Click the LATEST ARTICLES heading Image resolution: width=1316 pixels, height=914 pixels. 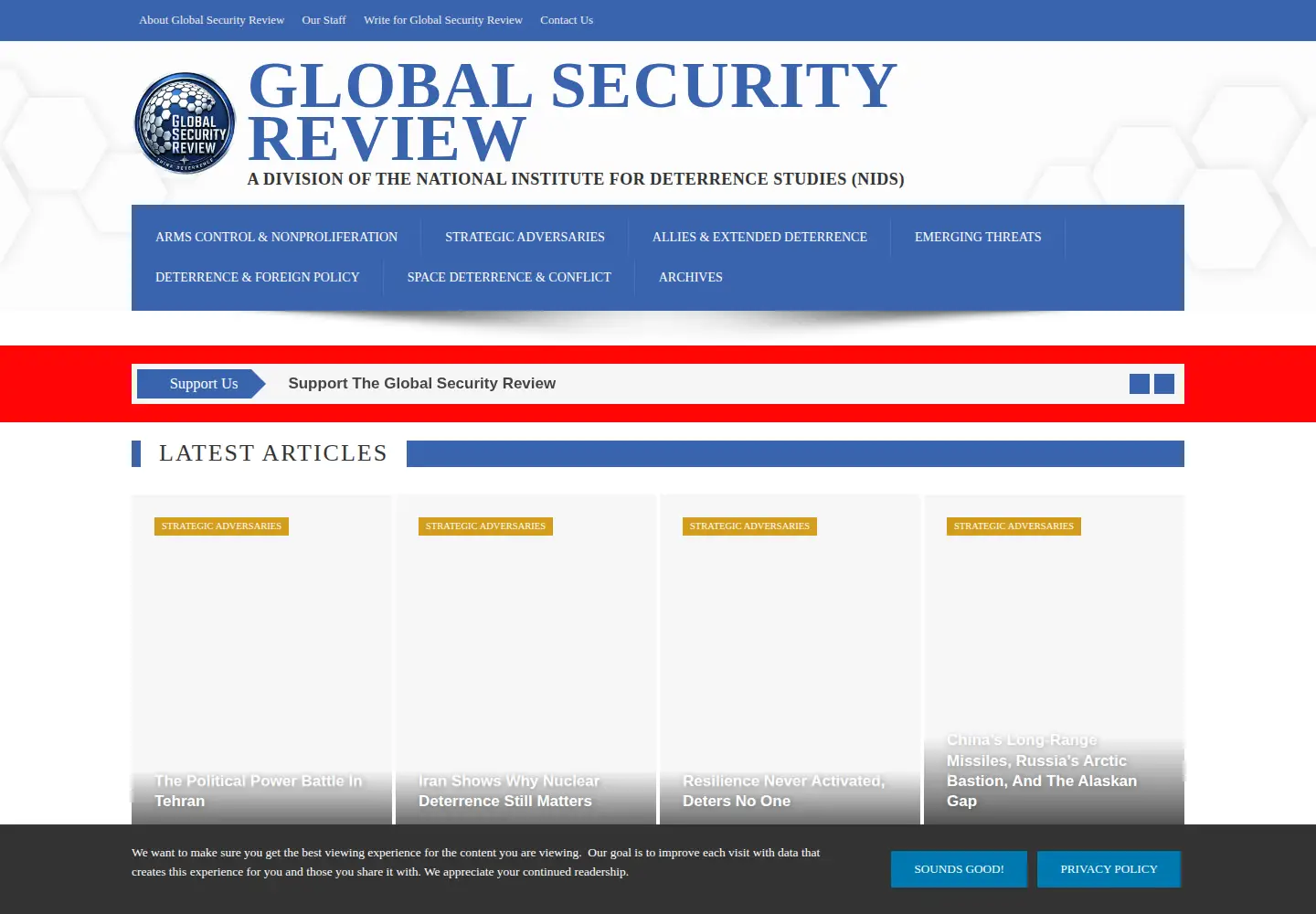click(273, 453)
